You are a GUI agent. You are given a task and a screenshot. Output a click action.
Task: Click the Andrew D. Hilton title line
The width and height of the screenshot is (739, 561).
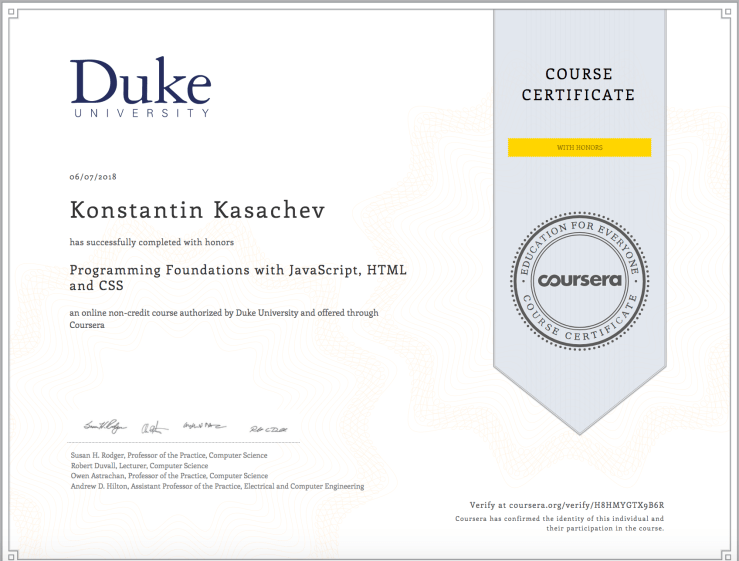pyautogui.click(x=217, y=487)
